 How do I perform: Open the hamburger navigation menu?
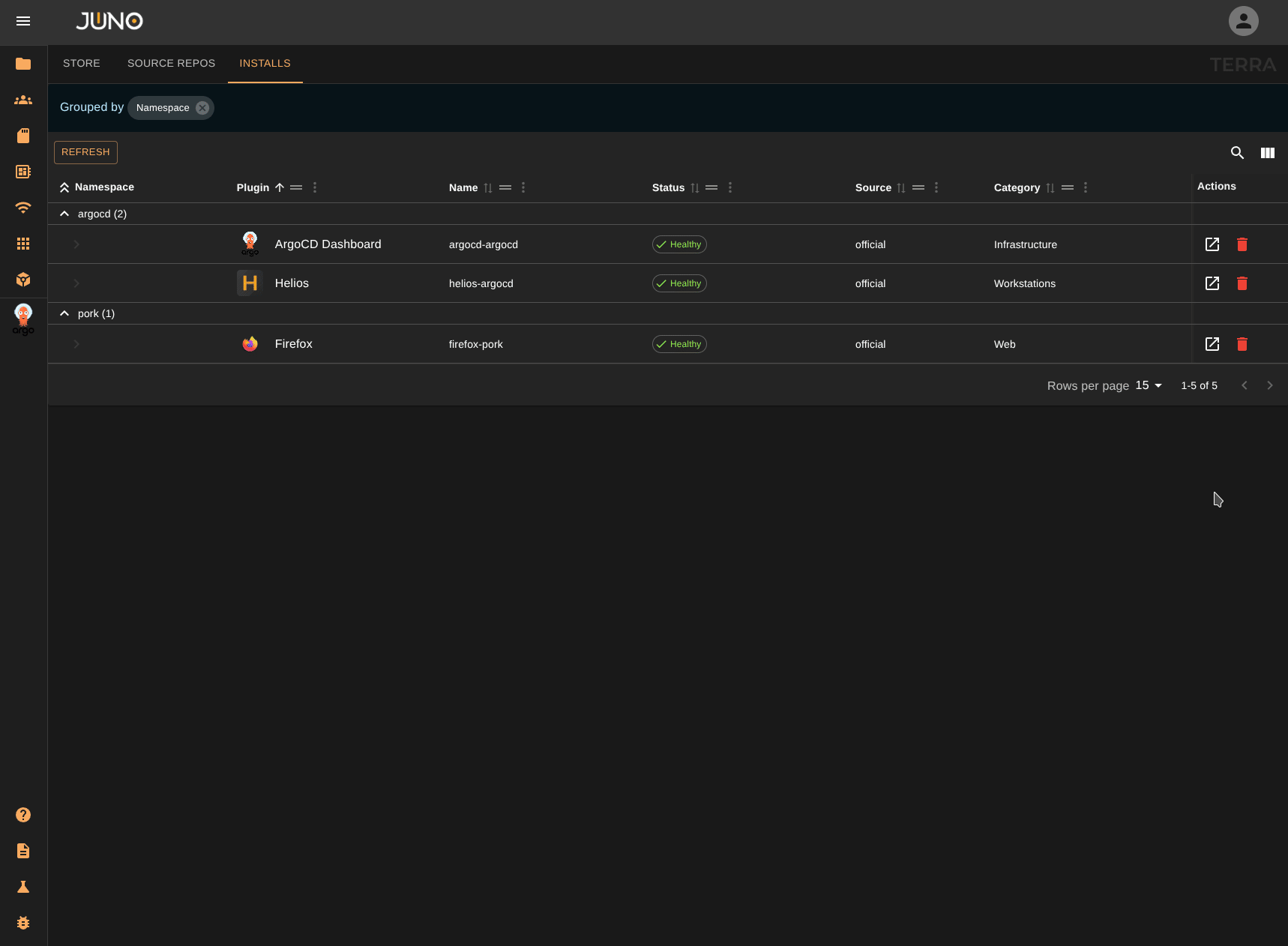(x=23, y=21)
